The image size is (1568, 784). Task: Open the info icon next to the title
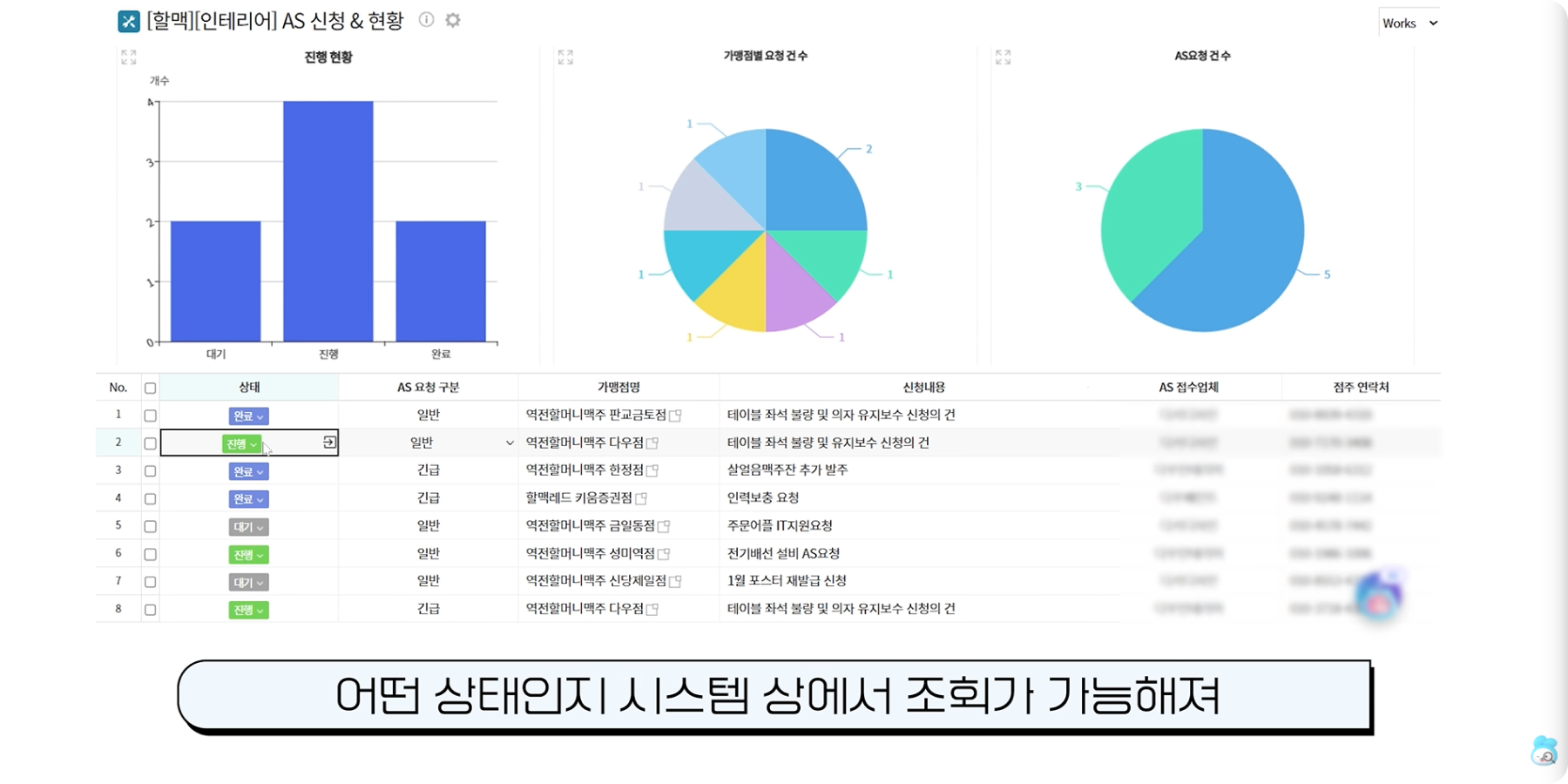(x=426, y=20)
